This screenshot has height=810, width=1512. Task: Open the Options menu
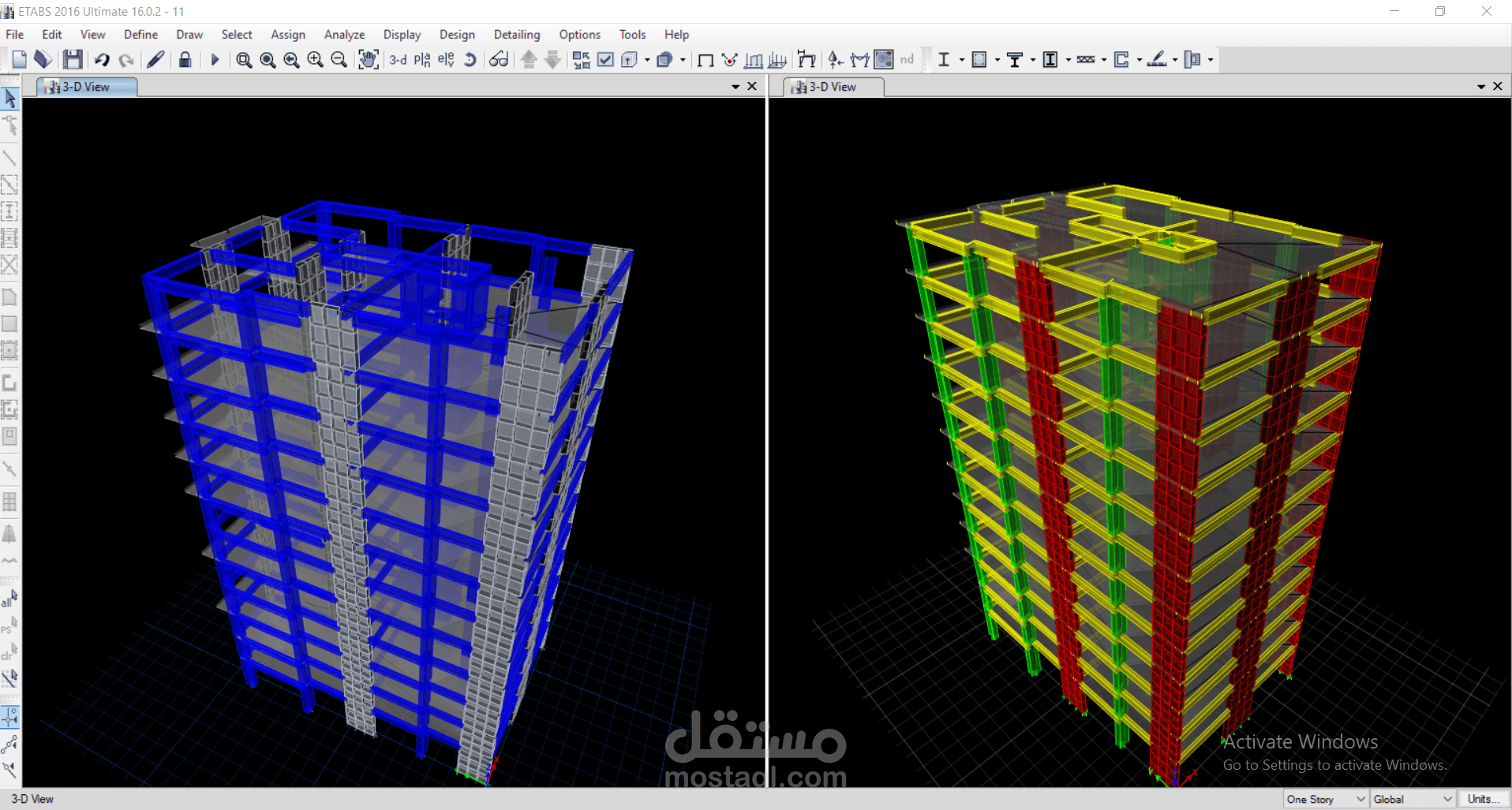coord(579,35)
